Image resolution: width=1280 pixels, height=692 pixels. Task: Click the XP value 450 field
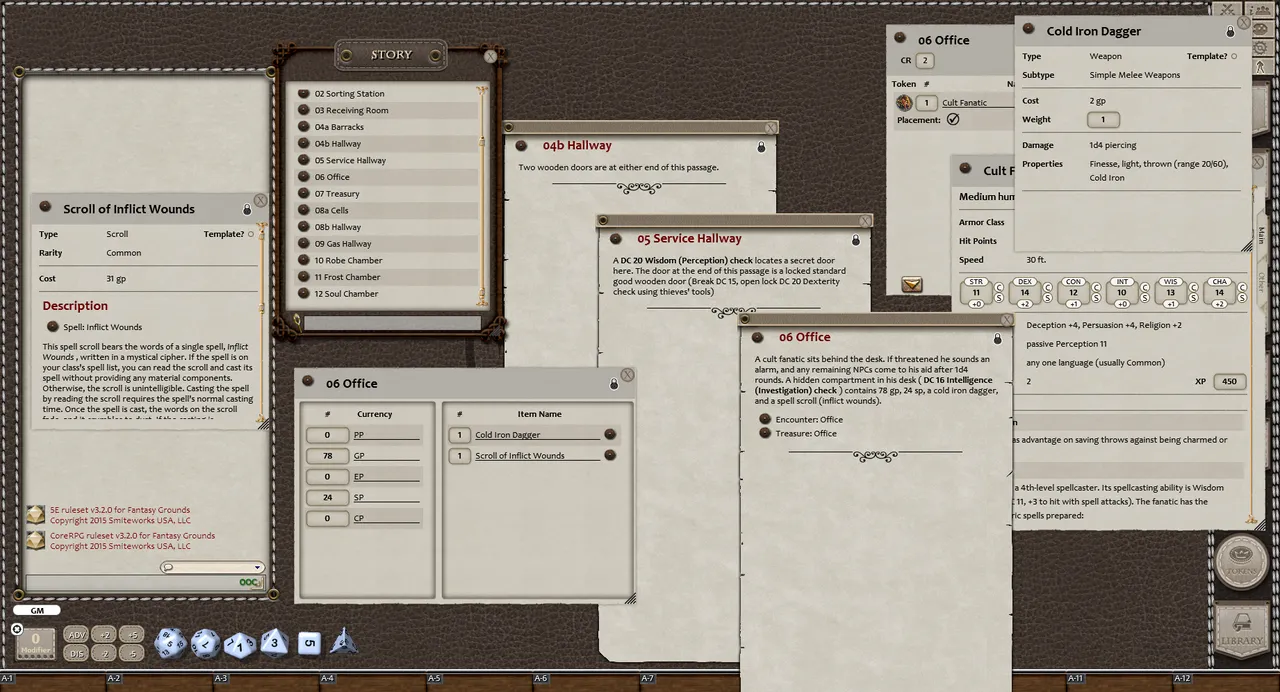[x=1229, y=381]
